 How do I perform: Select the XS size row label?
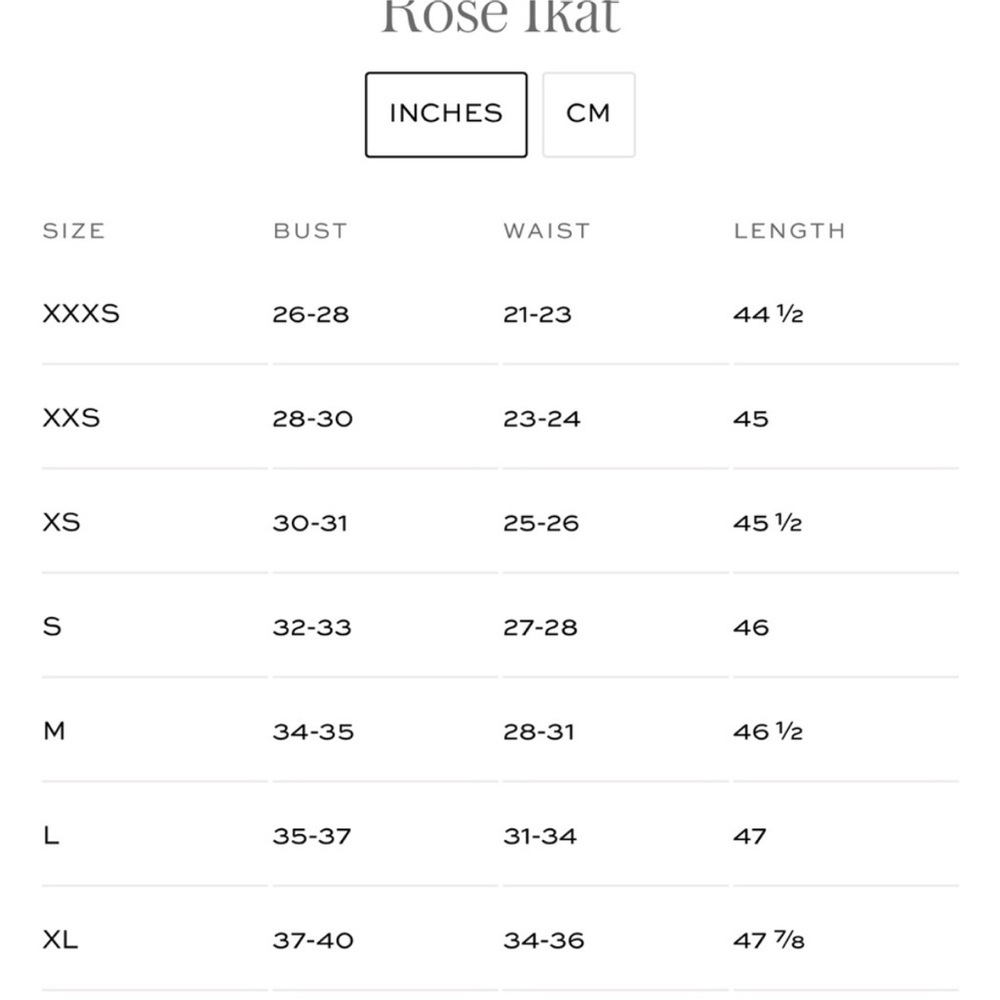(62, 522)
